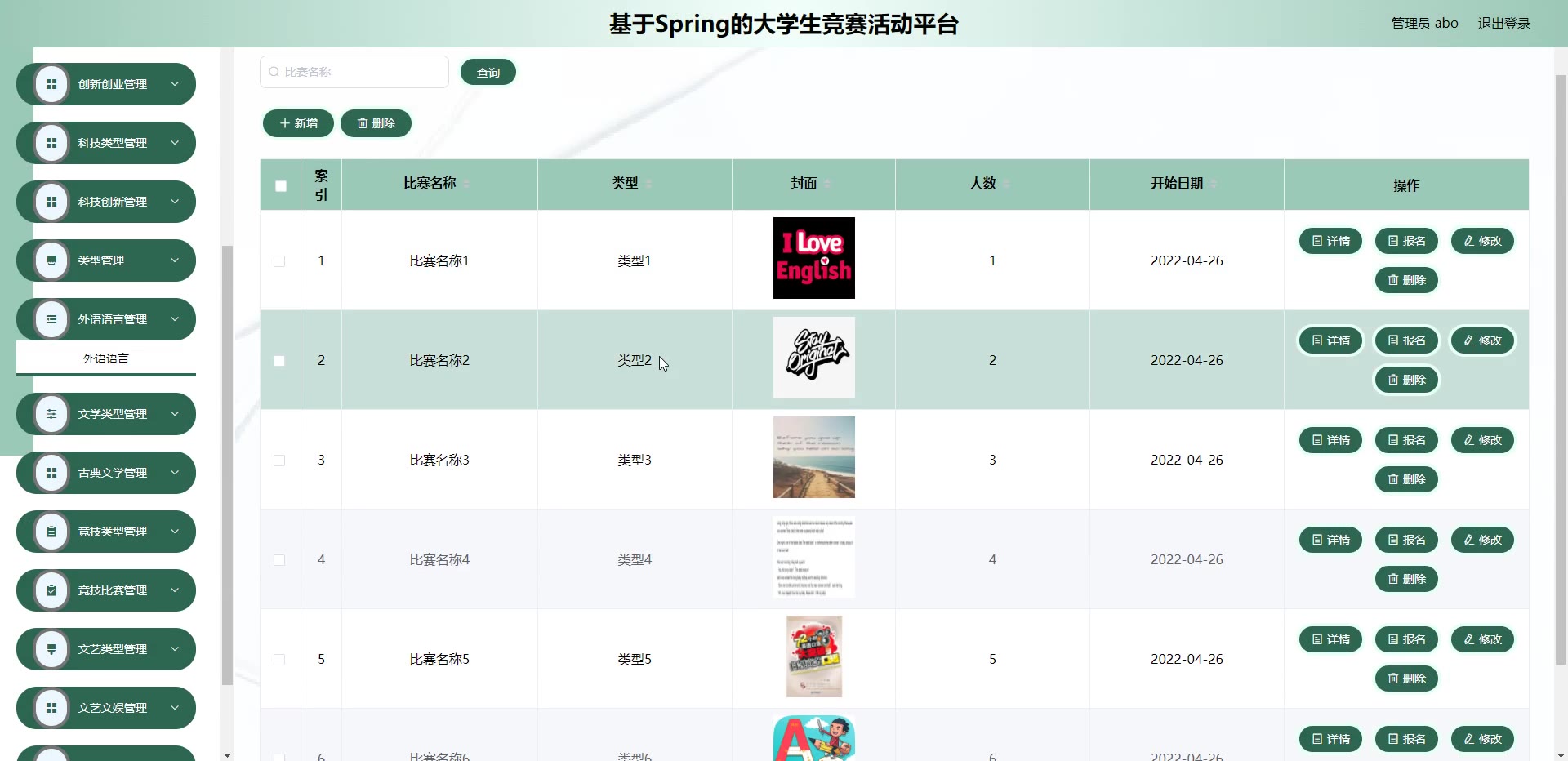Tick the checkbox for 比赛名称3 row
1568x761 pixels.
point(279,461)
